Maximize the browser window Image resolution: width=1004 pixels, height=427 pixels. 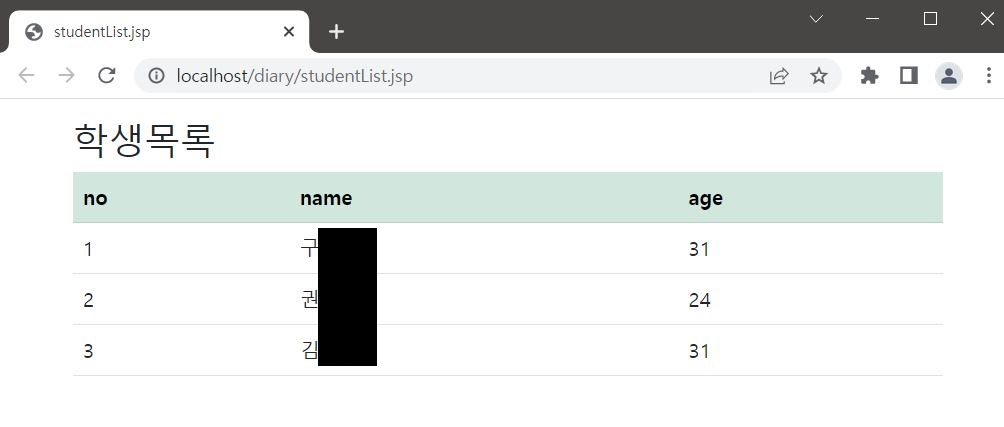point(930,19)
